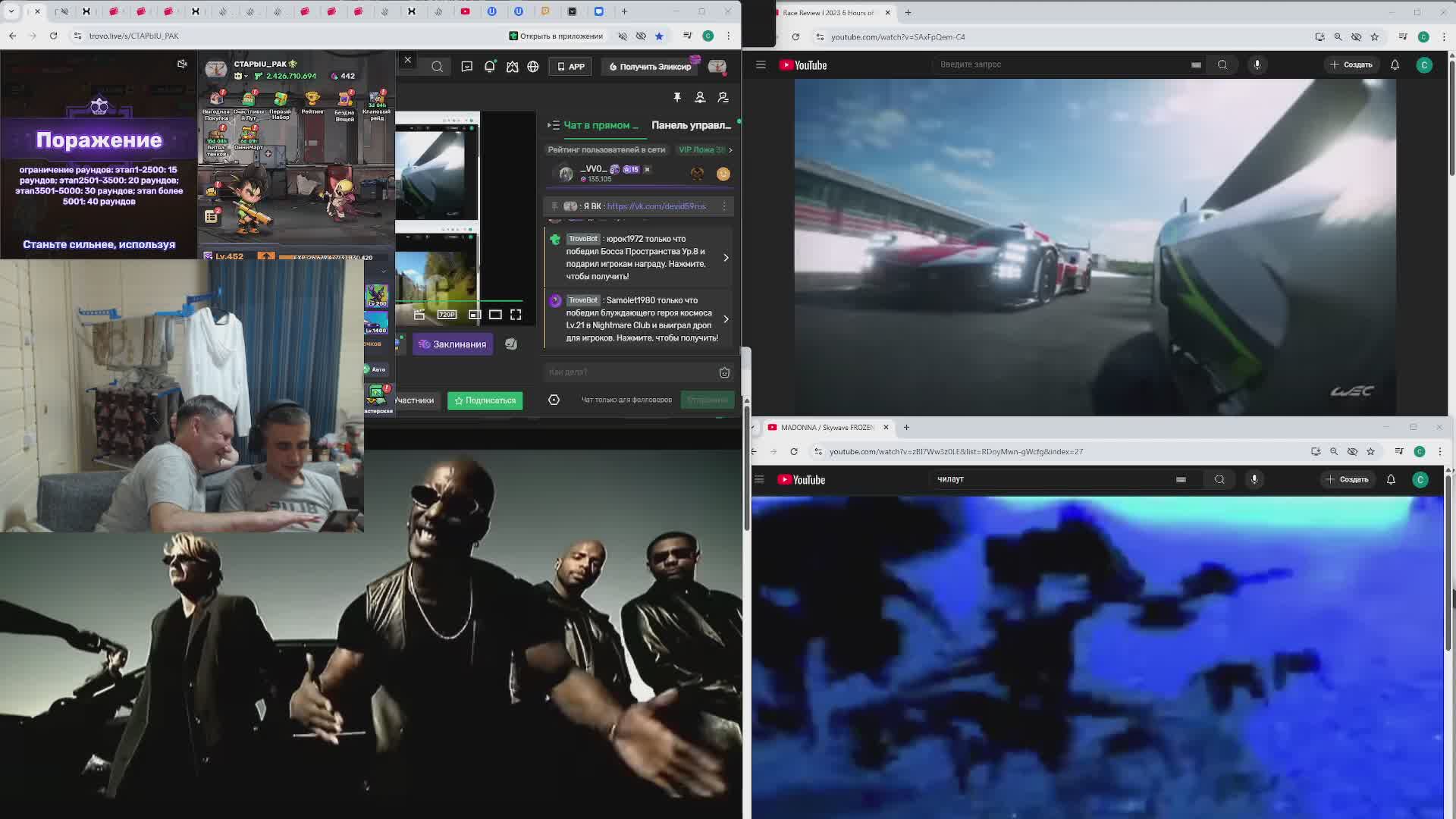Click the pin icon above chat
1456x819 pixels.
(677, 97)
